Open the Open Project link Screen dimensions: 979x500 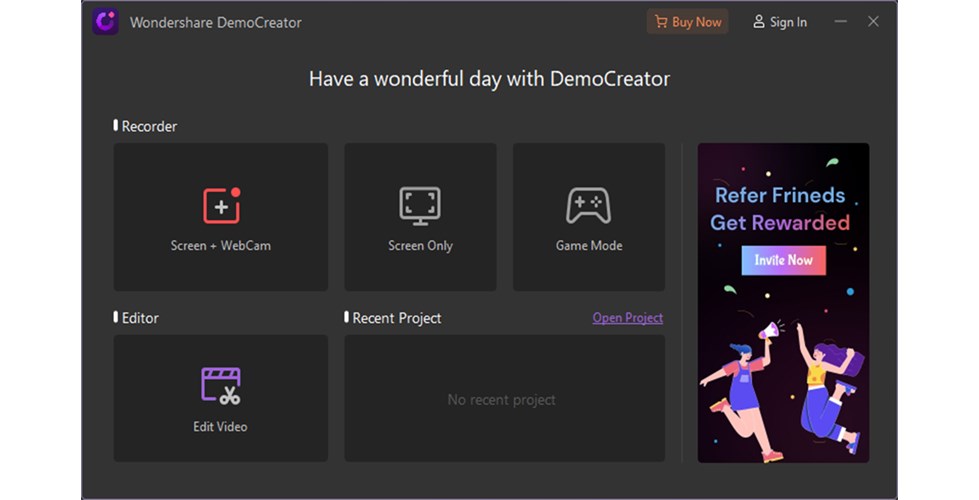(627, 318)
